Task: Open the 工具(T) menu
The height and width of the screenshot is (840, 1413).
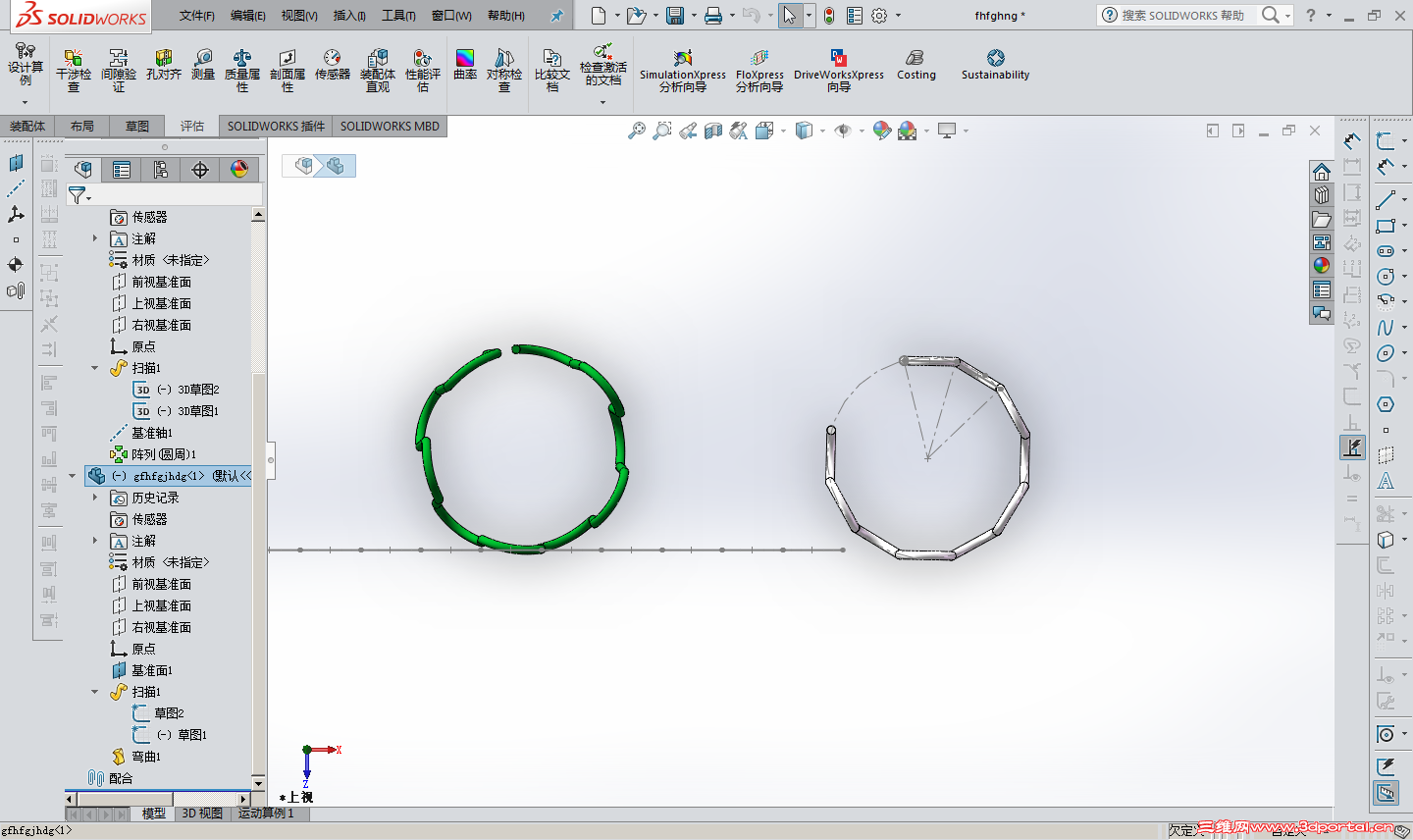Action: (x=398, y=16)
